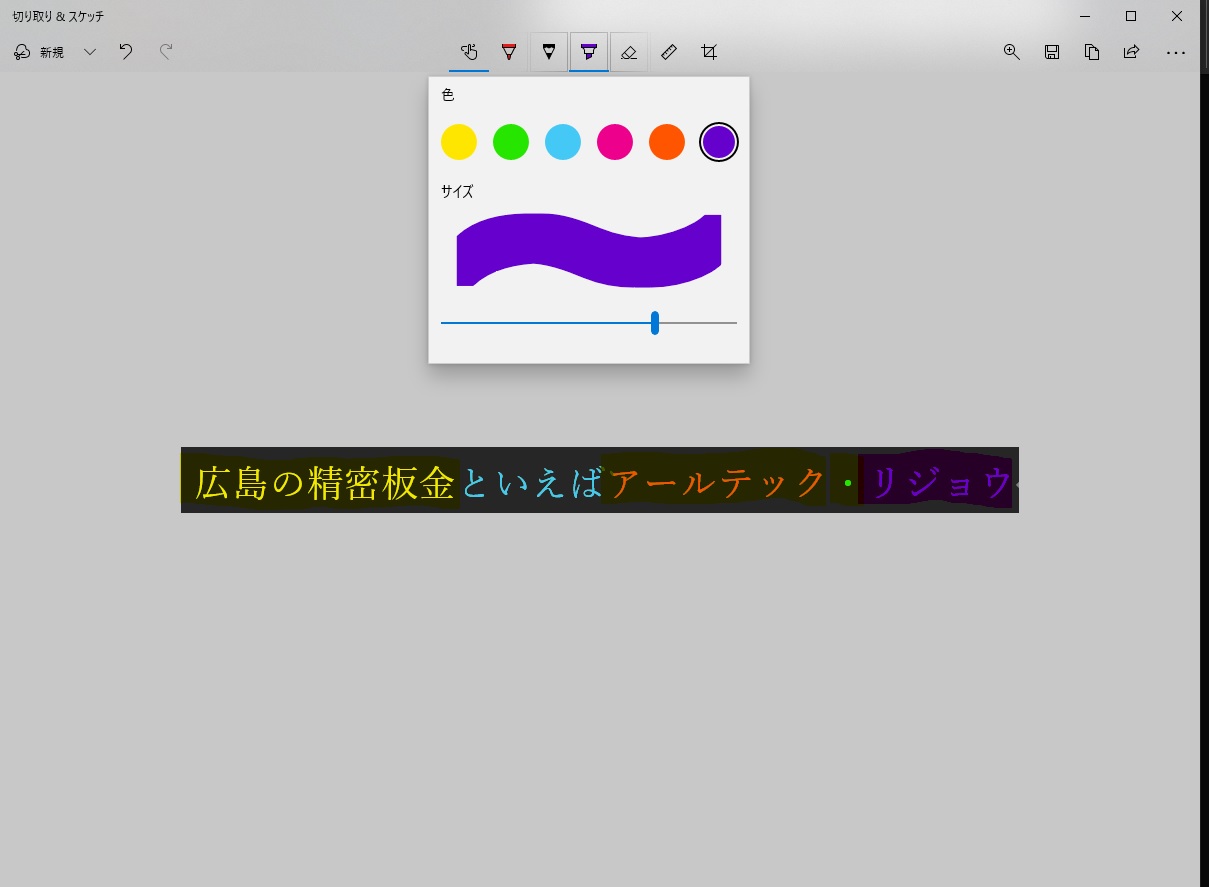Activate the image crop tool
Viewport: 1209px width, 887px height.
[x=709, y=52]
